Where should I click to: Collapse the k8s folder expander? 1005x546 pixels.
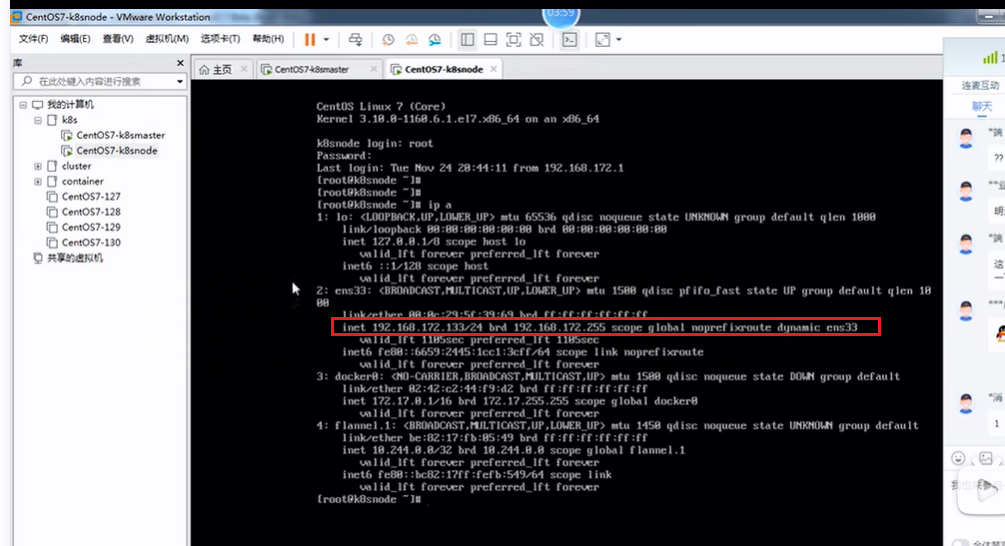pyautogui.click(x=38, y=120)
